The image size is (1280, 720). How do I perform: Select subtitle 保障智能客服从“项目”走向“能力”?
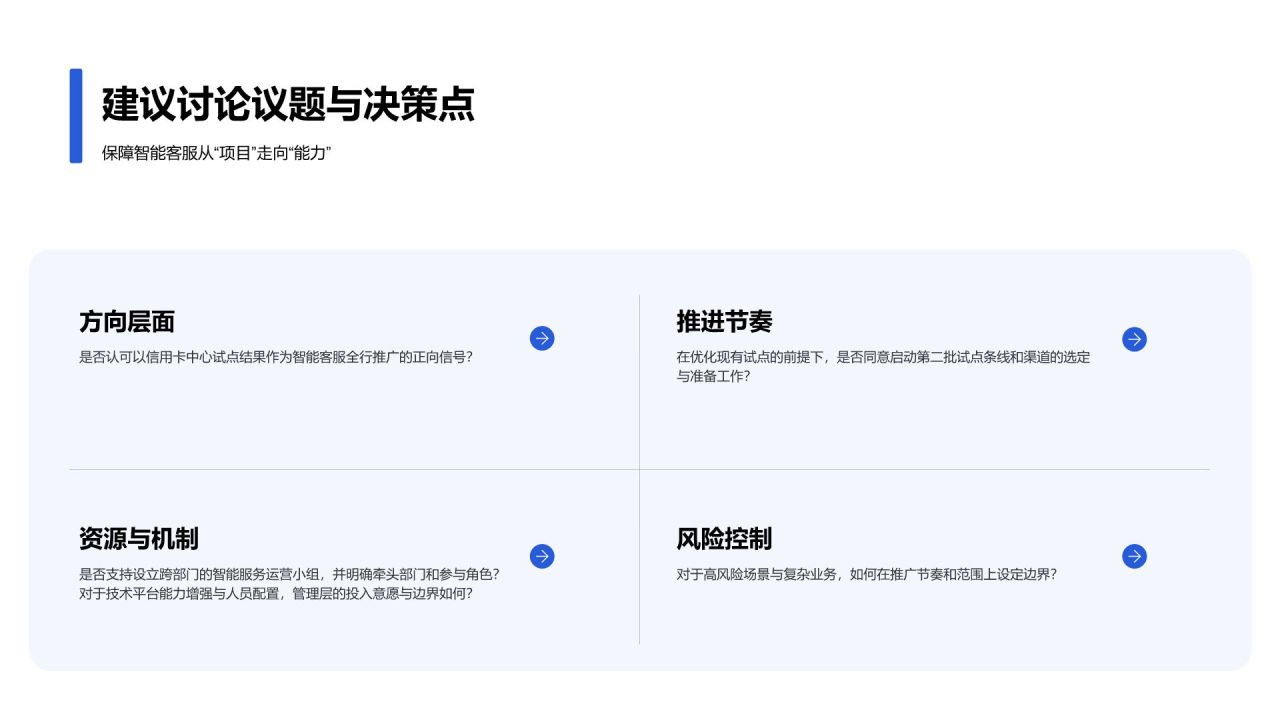216,154
